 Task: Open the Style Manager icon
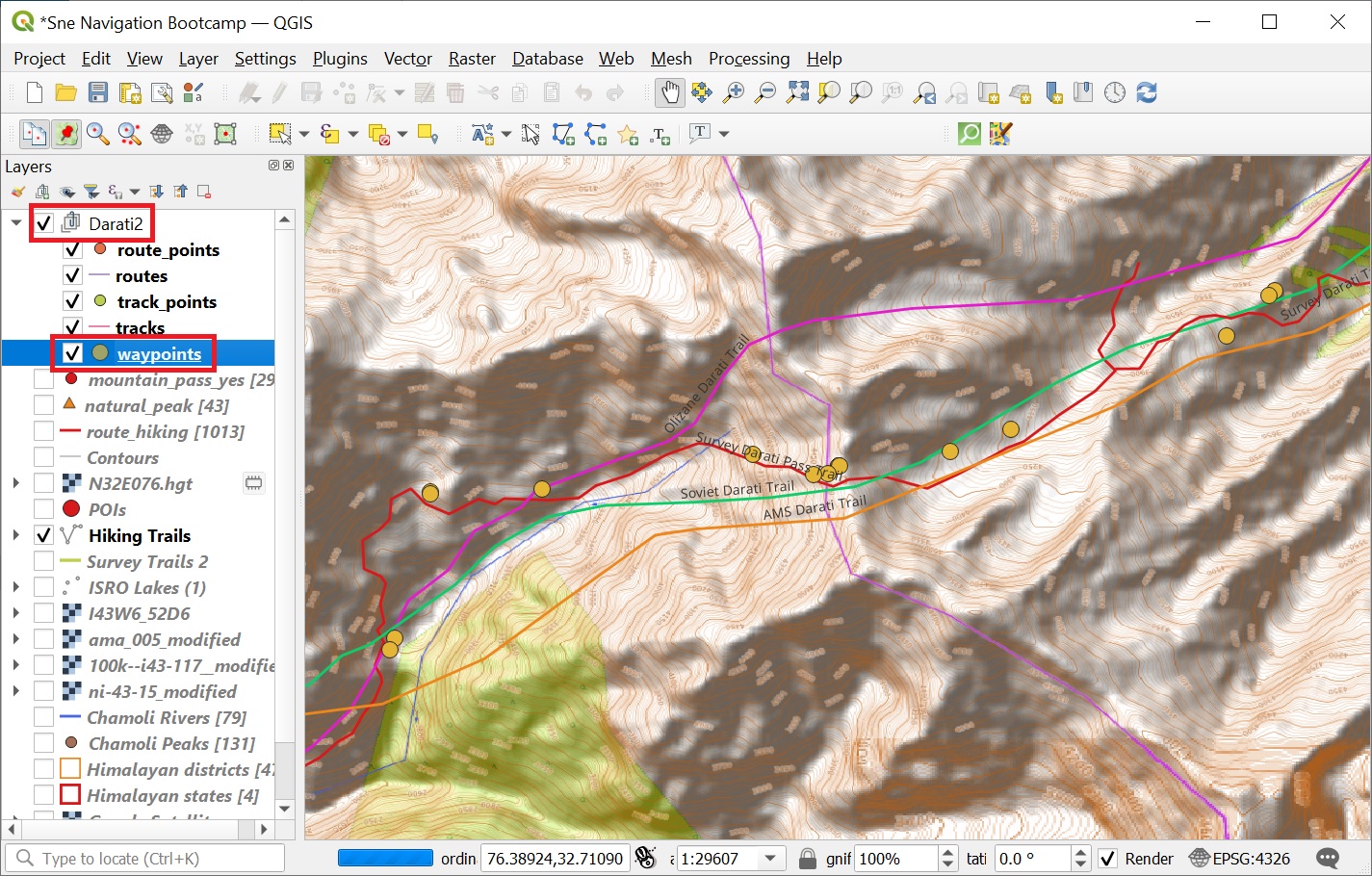tap(193, 92)
